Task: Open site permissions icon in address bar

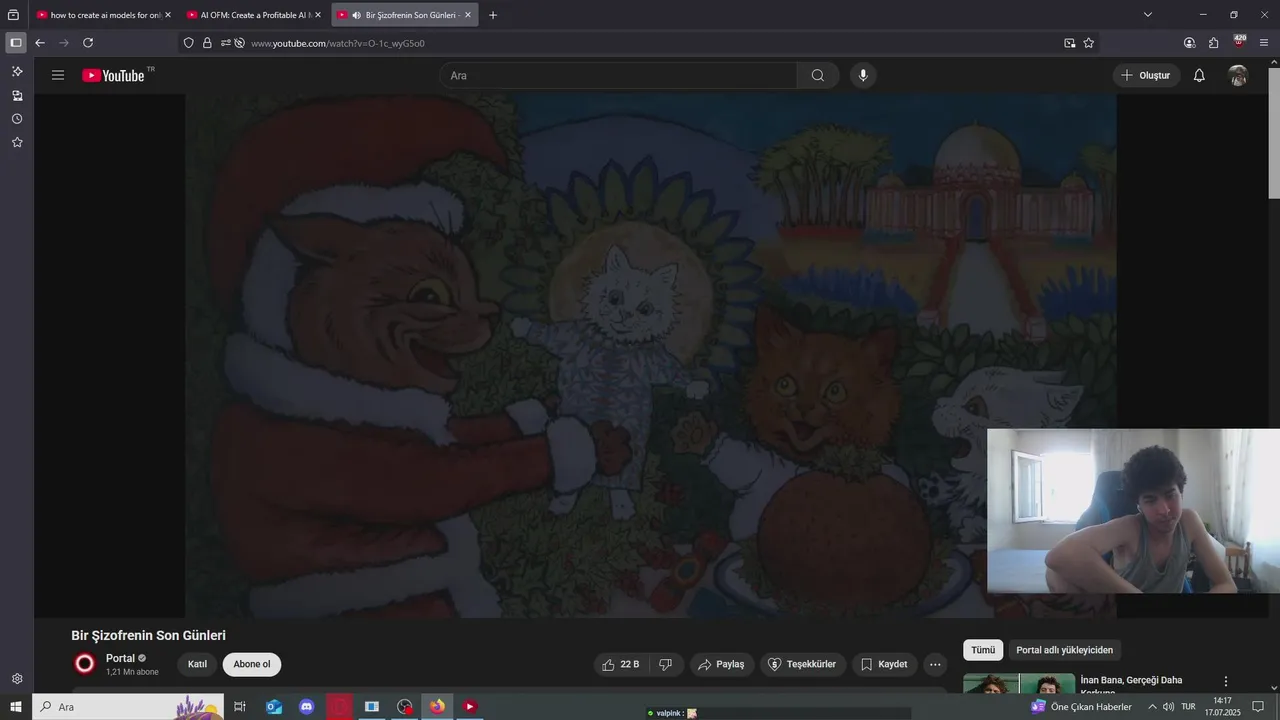Action: coord(226,43)
